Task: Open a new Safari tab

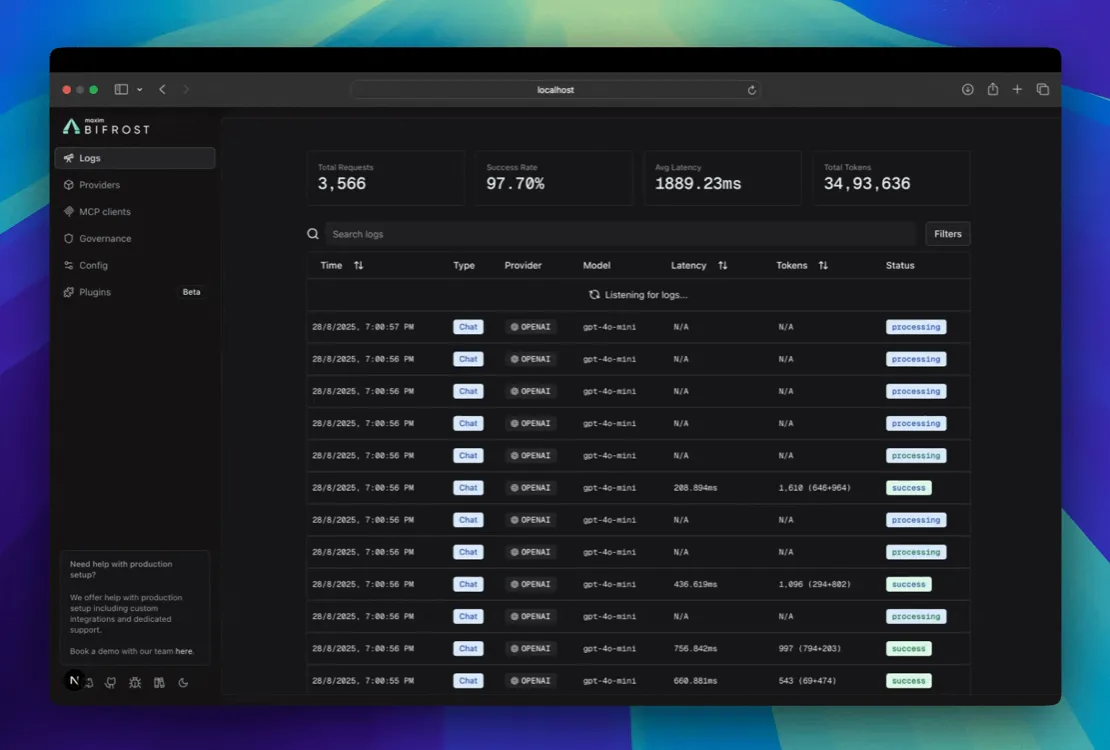Action: (1017, 89)
